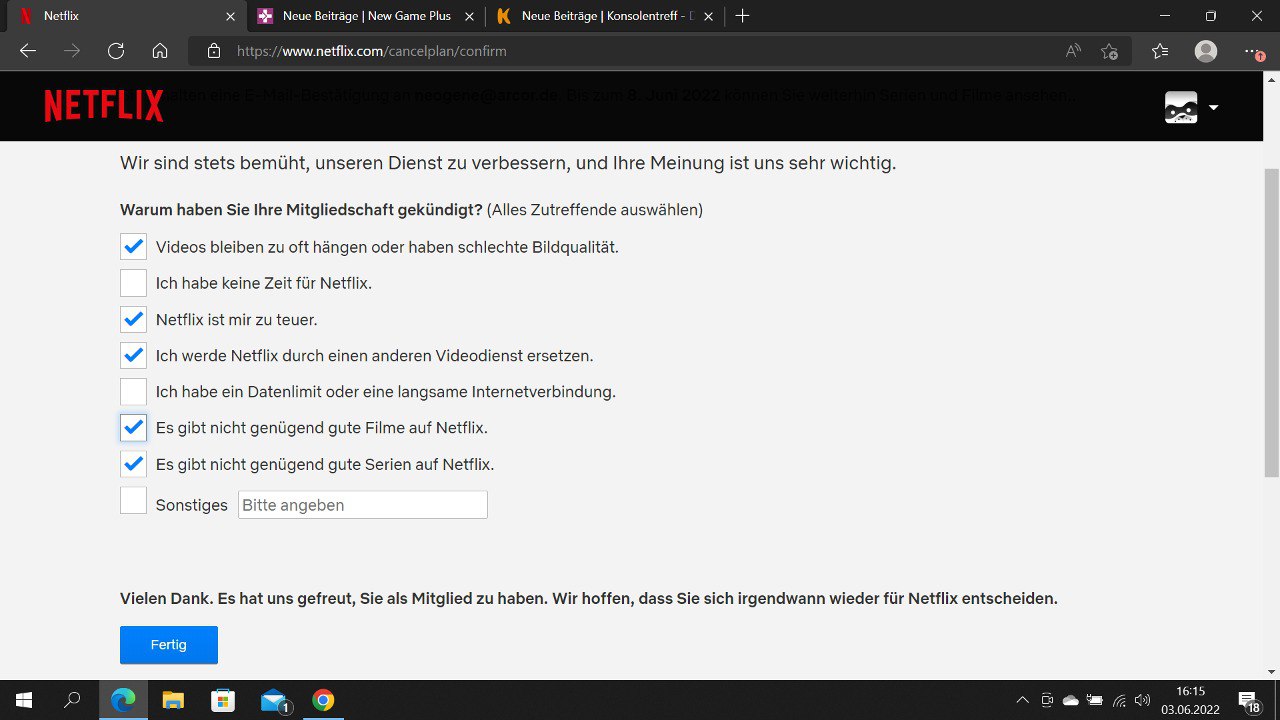Open Microsoft Edge from the taskbar
The height and width of the screenshot is (720, 1280).
pyautogui.click(x=123, y=700)
